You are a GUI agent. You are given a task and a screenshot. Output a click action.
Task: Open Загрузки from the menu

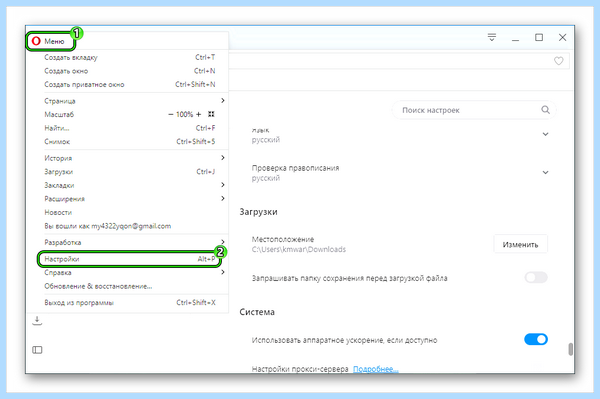pyautogui.click(x=129, y=172)
